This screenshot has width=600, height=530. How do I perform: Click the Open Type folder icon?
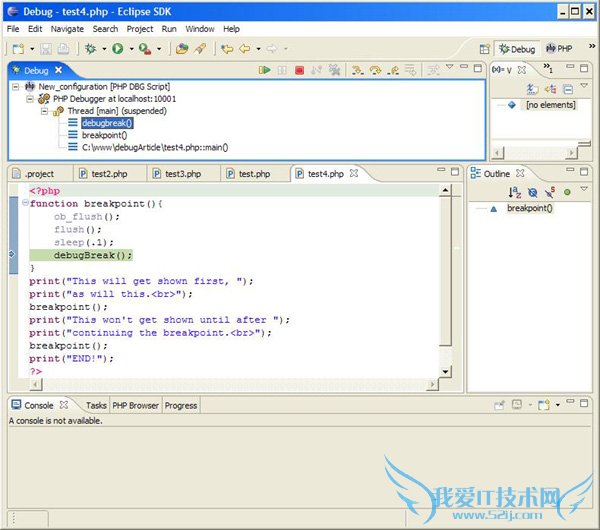(x=182, y=49)
